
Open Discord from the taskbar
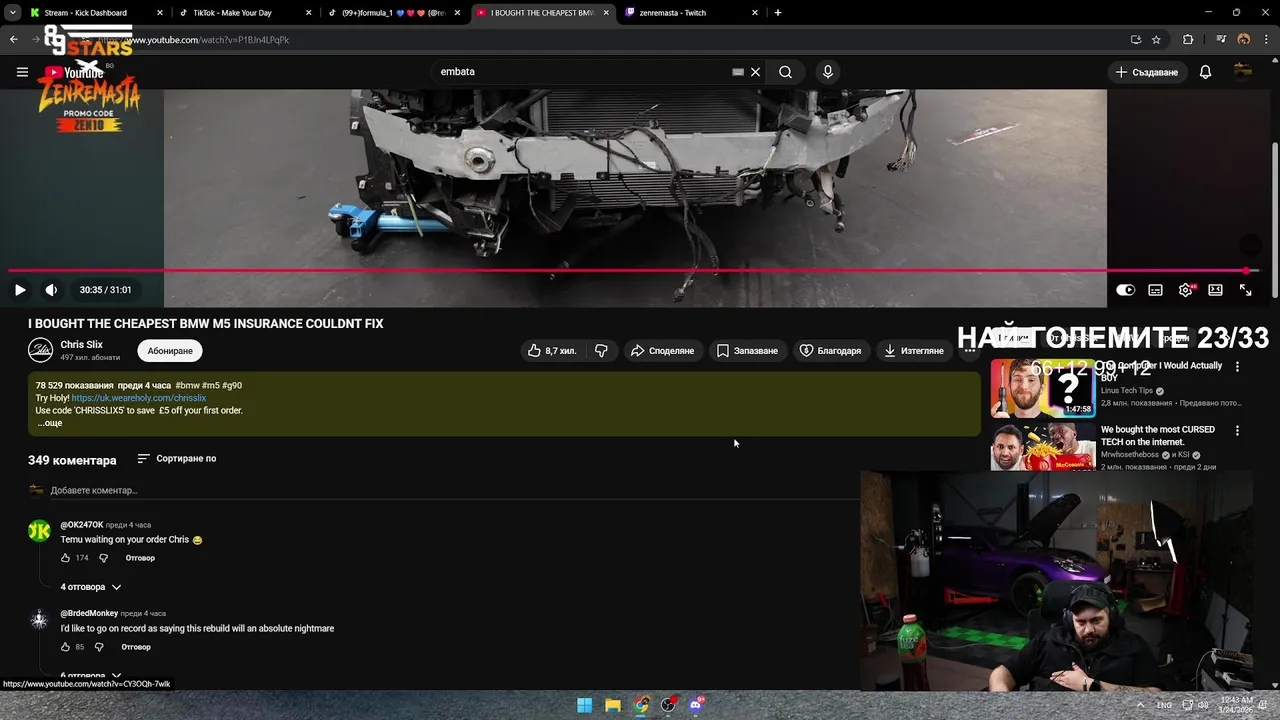coord(696,705)
